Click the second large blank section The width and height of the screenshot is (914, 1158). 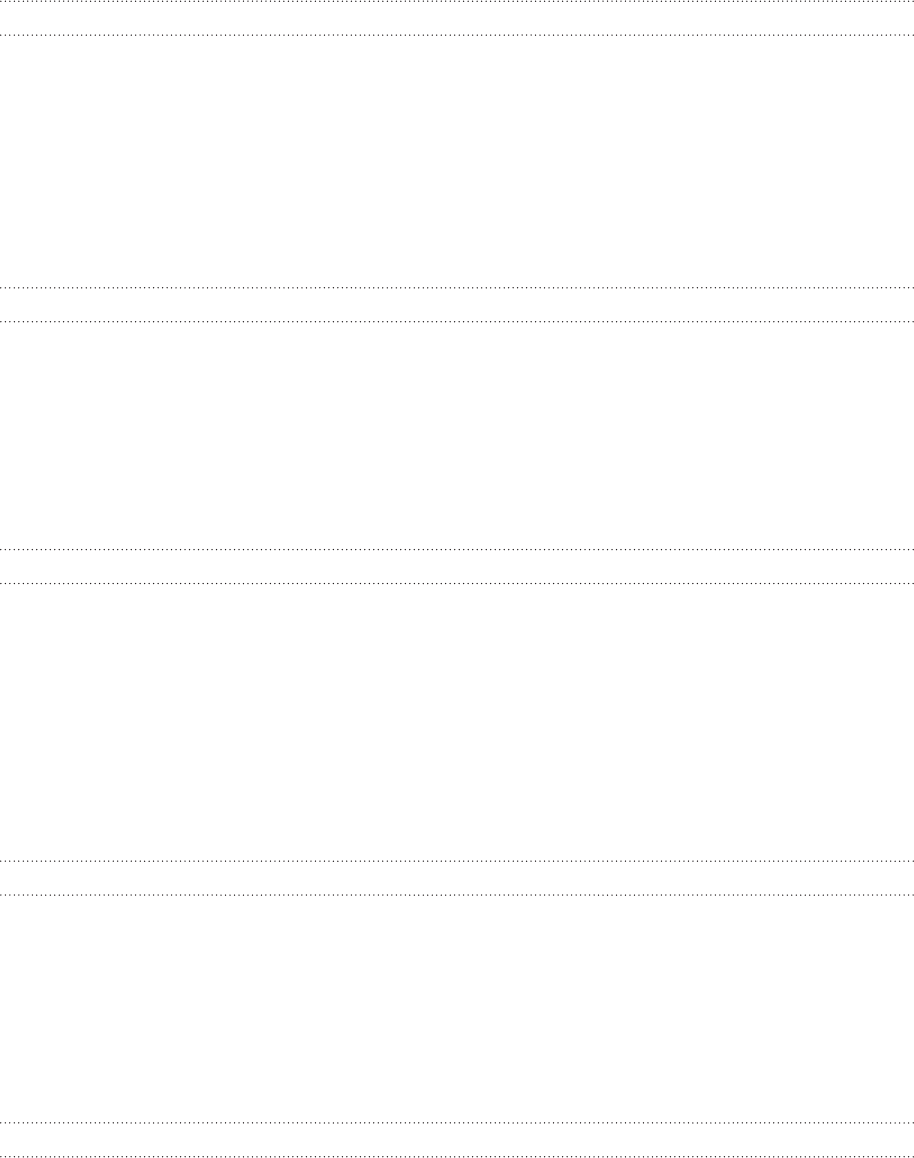pos(457,436)
